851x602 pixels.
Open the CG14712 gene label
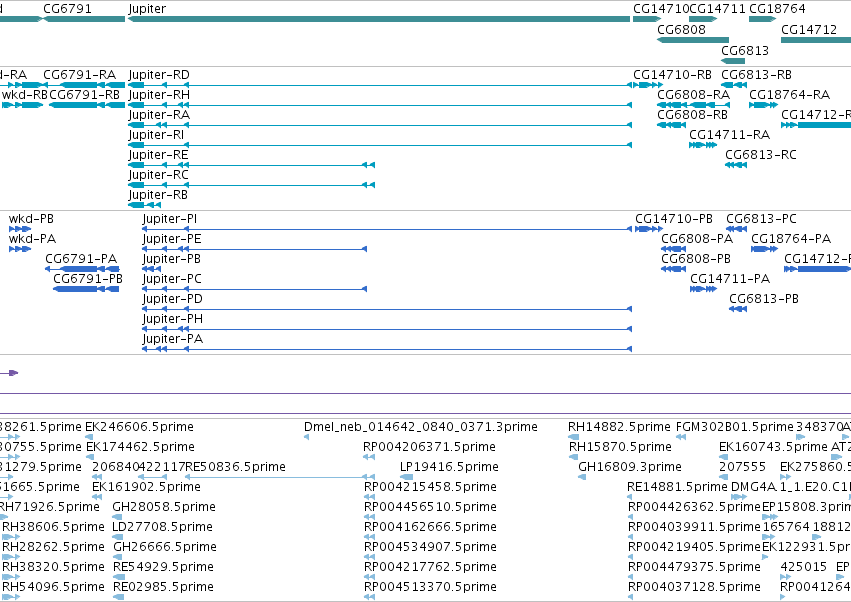click(809, 29)
